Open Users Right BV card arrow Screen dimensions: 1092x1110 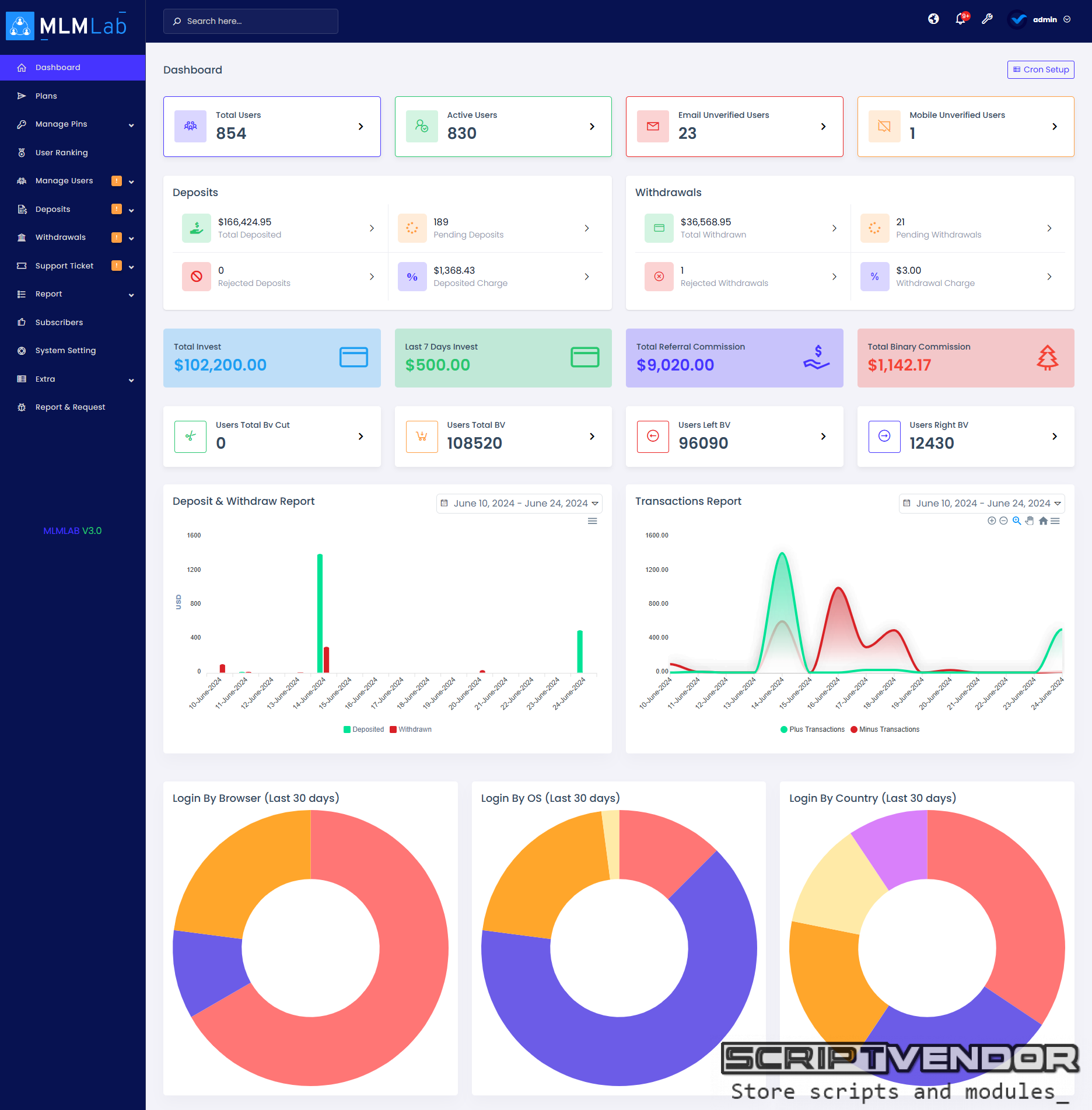(1055, 437)
